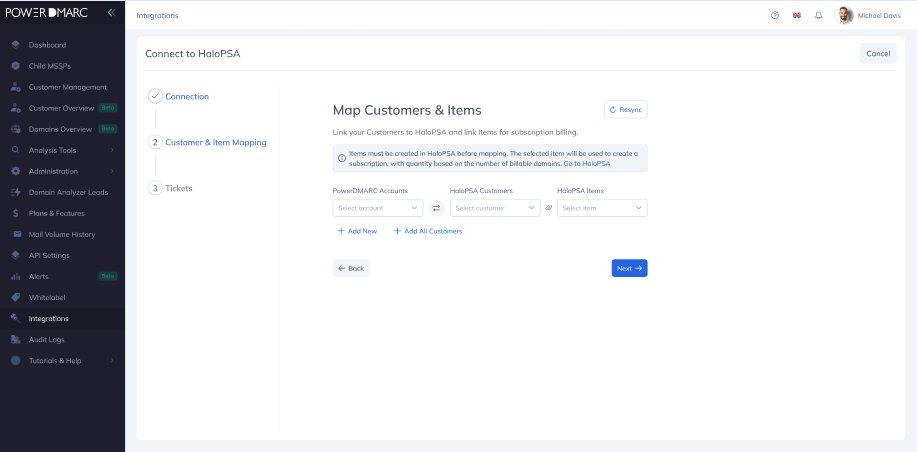The width and height of the screenshot is (917, 452).
Task: Open the Select customer dropdown
Action: (x=495, y=208)
